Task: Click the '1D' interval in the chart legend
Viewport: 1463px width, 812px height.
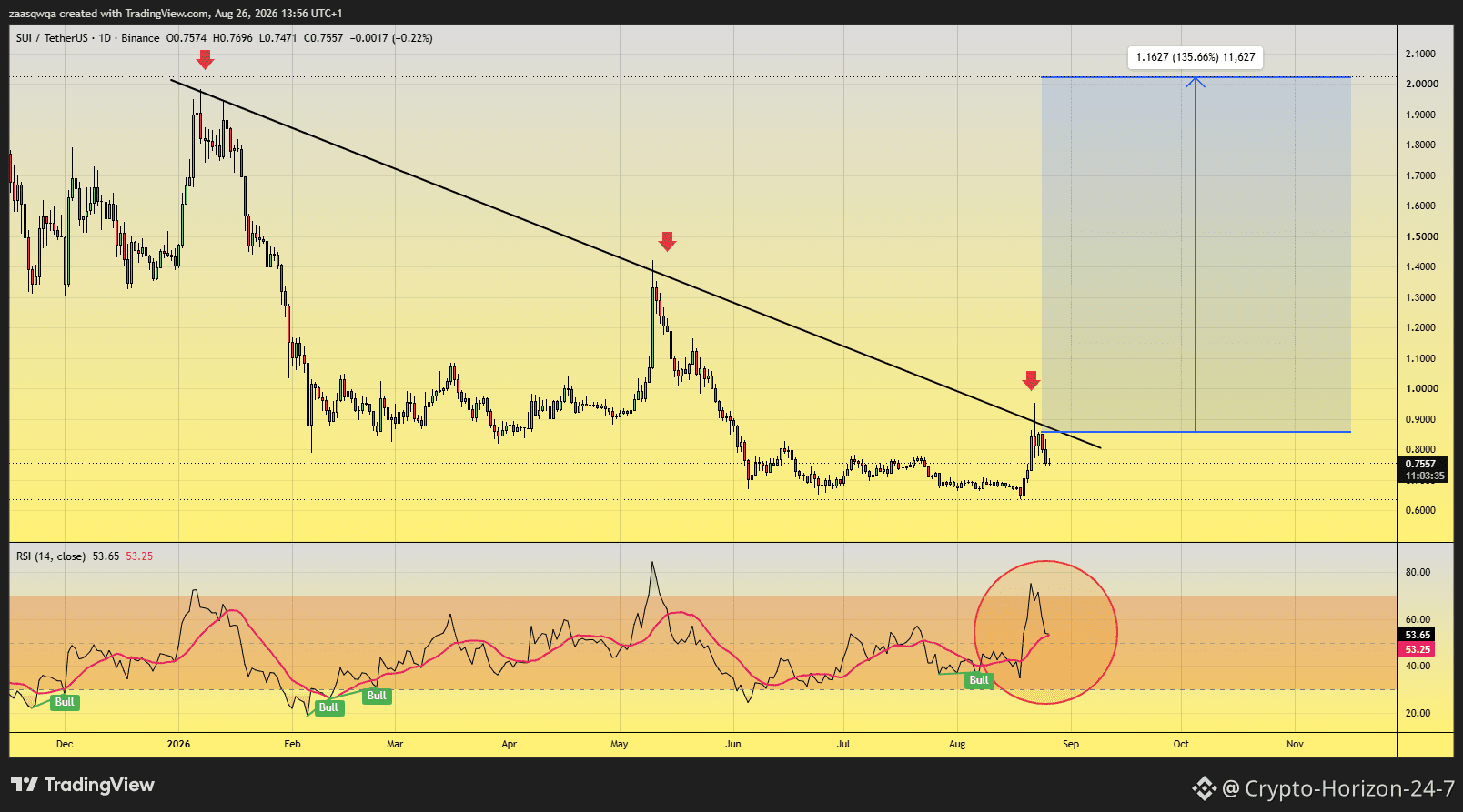Action: (105, 38)
